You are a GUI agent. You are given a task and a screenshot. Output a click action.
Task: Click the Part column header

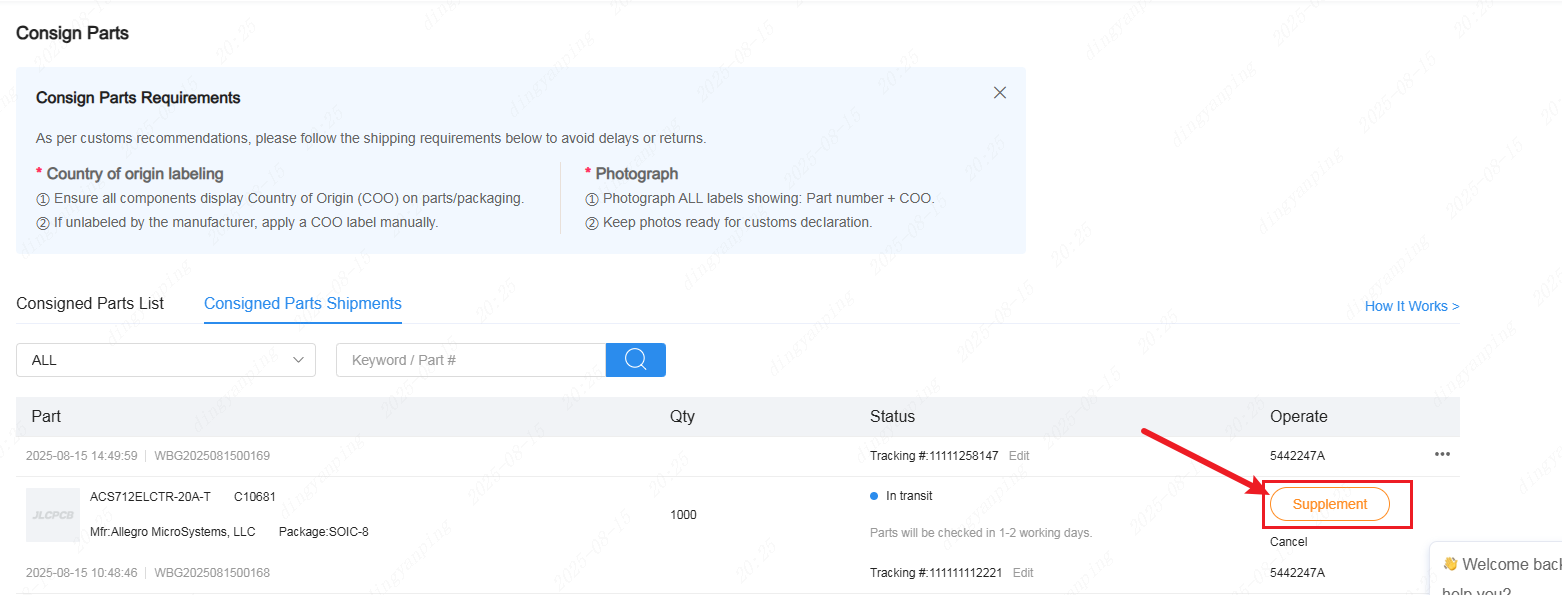tap(46, 416)
